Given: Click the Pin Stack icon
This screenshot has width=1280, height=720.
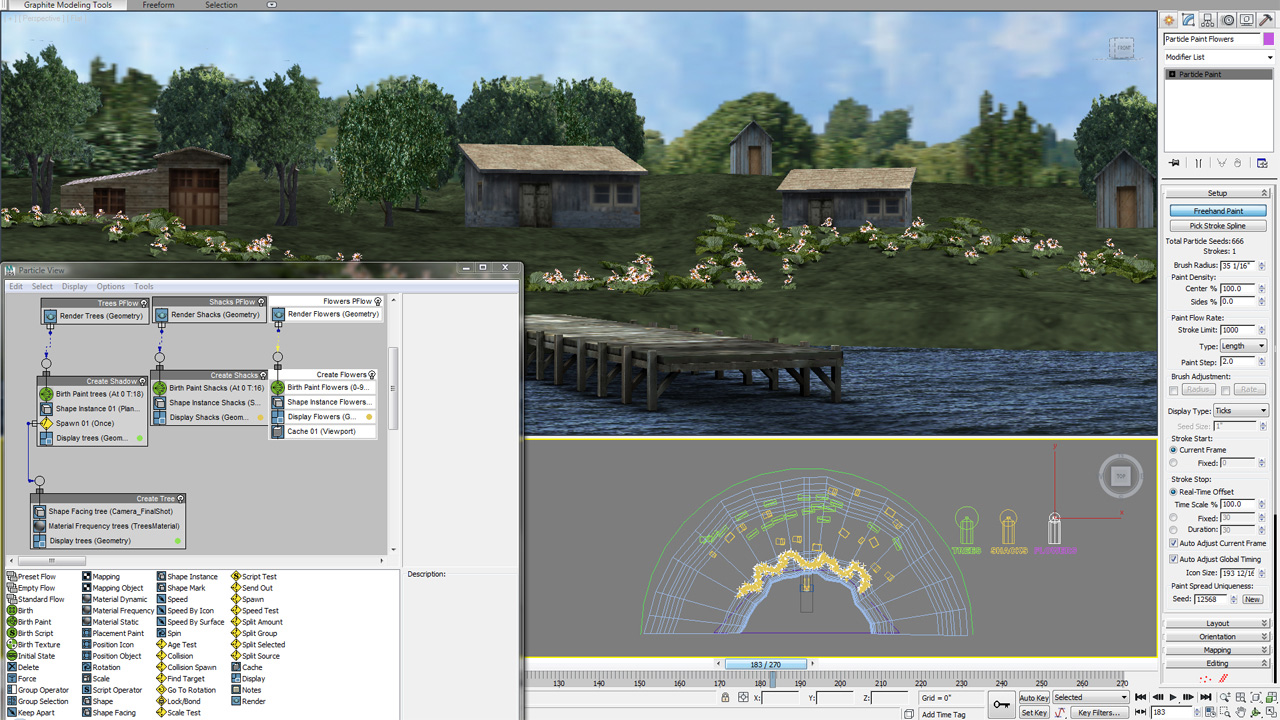Looking at the screenshot, I should point(1174,163).
